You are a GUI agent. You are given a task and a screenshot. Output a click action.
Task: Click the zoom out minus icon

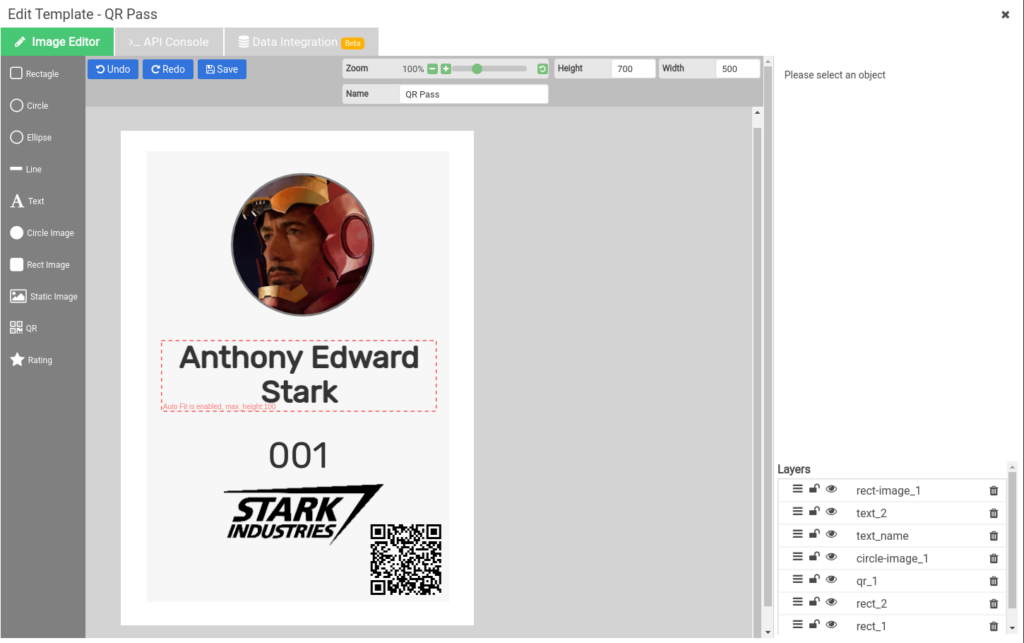(432, 69)
